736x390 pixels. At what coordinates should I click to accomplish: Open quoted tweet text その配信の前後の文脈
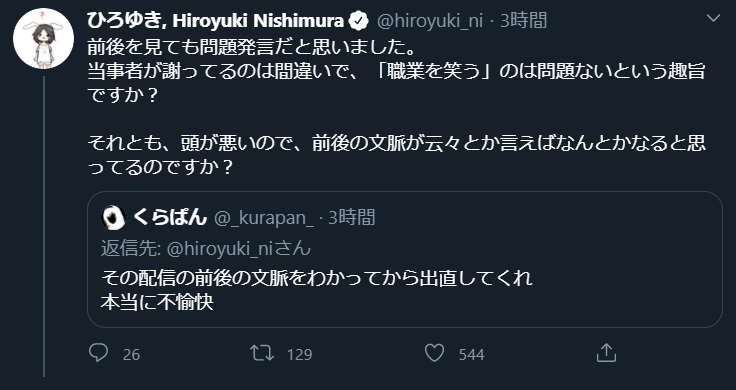[x=316, y=278]
